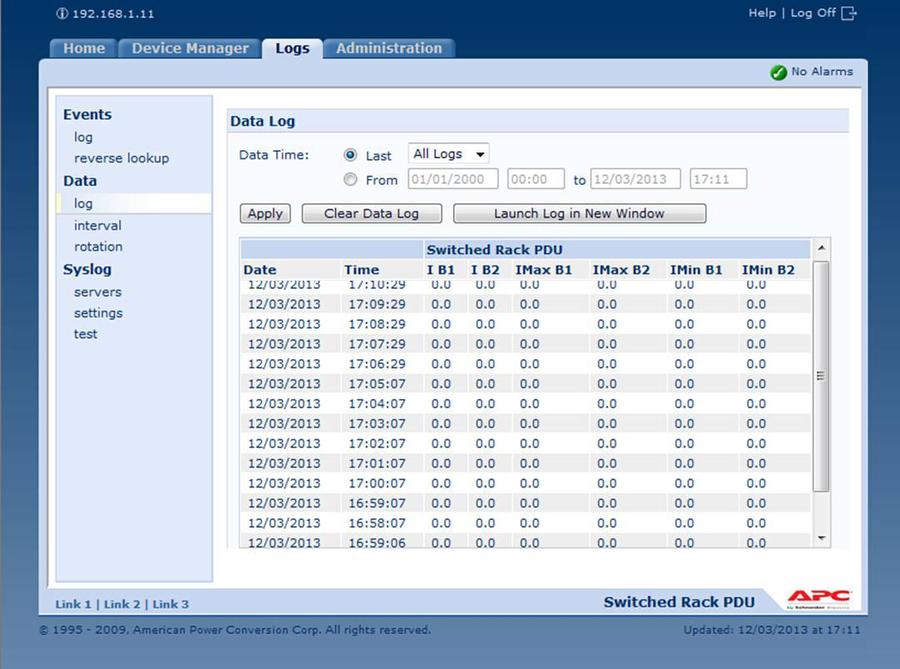
Task: Click the green No Alarms status icon
Action: point(778,72)
